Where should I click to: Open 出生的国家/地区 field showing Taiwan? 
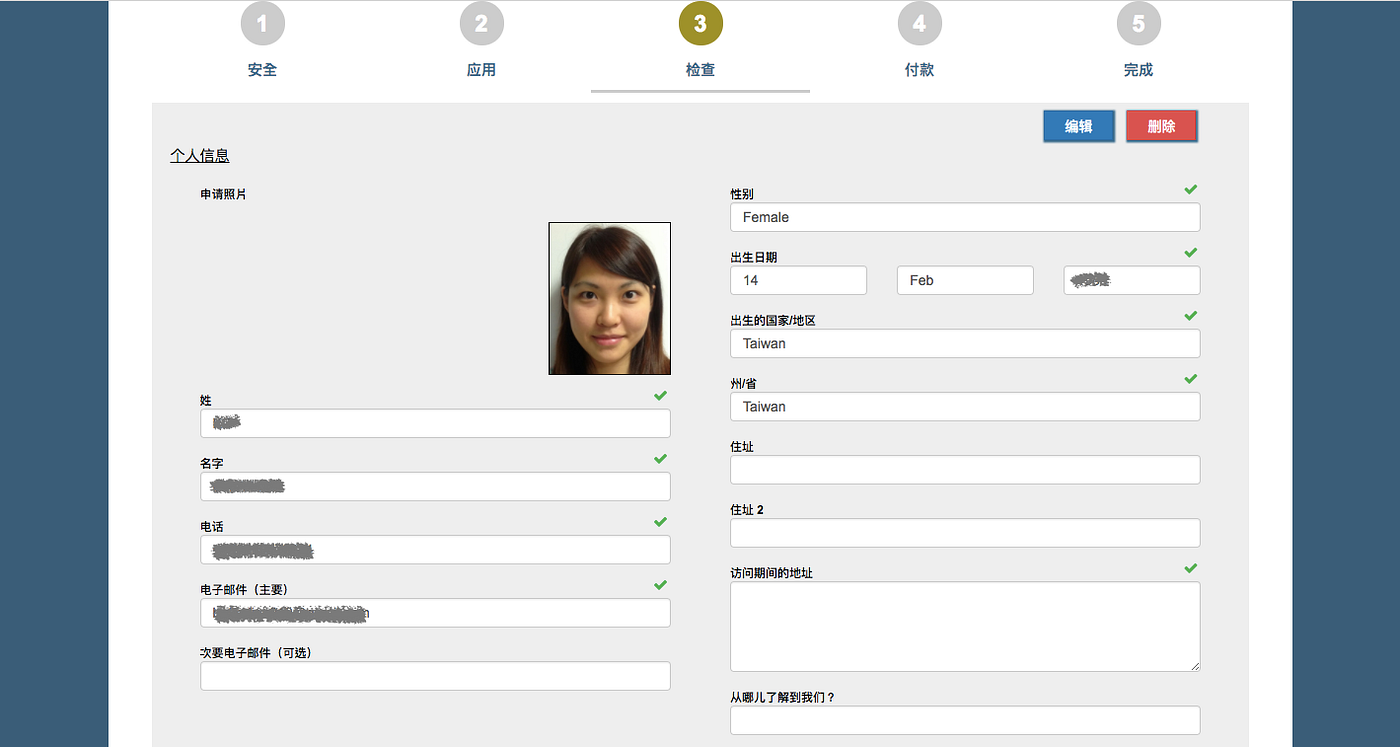965,343
